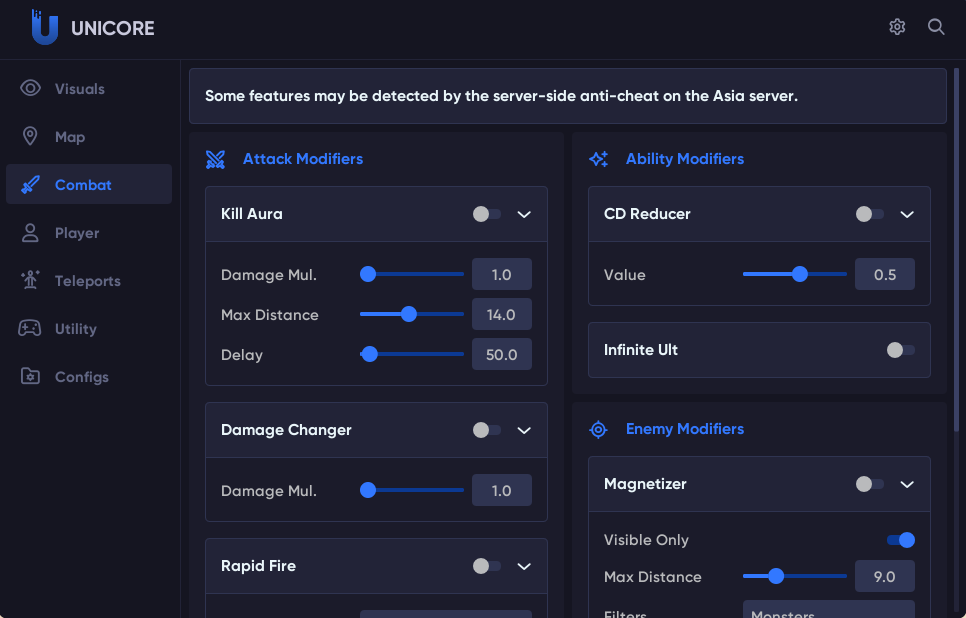
Task: Click the Ability Modifiers heading text
Action: [x=684, y=159]
